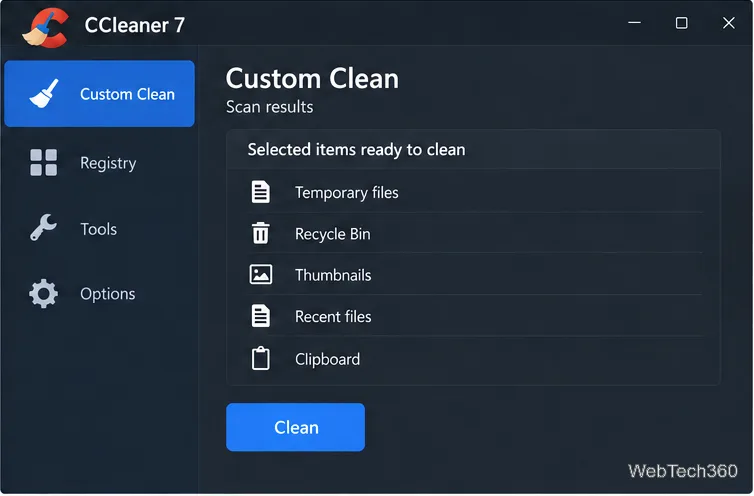Select the Recycle Bin row text
This screenshot has height=496, width=754.
333,234
